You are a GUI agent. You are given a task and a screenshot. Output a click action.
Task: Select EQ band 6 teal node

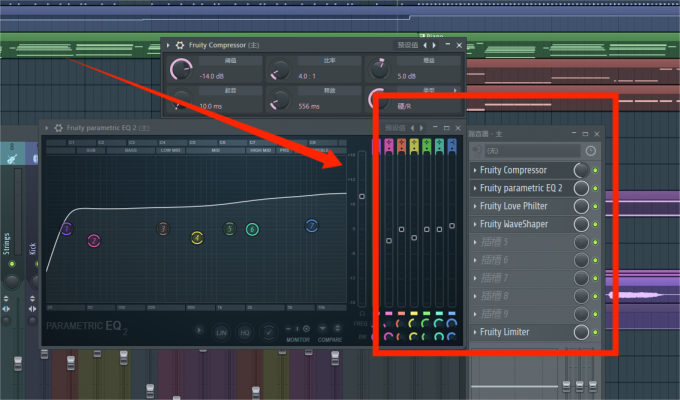[252, 229]
